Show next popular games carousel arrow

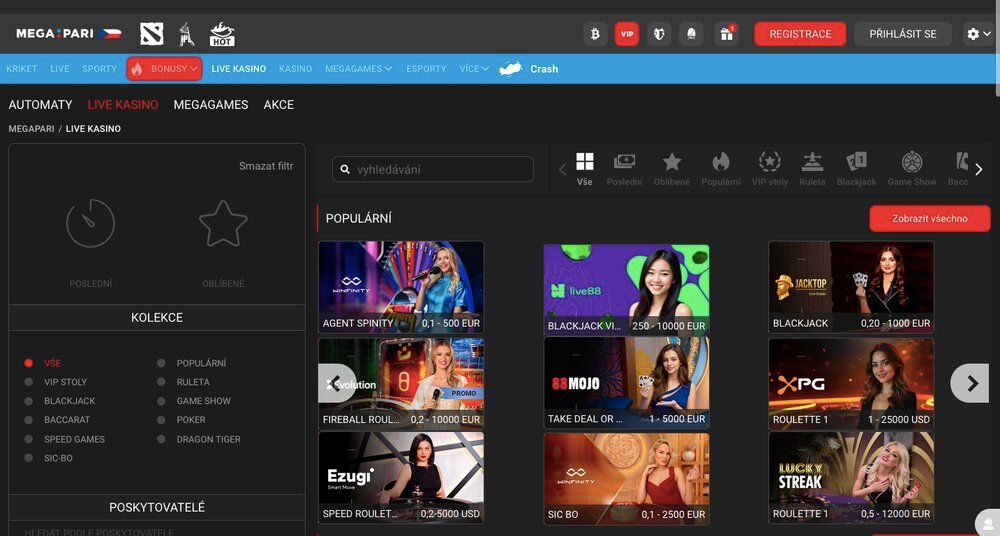[x=972, y=383]
